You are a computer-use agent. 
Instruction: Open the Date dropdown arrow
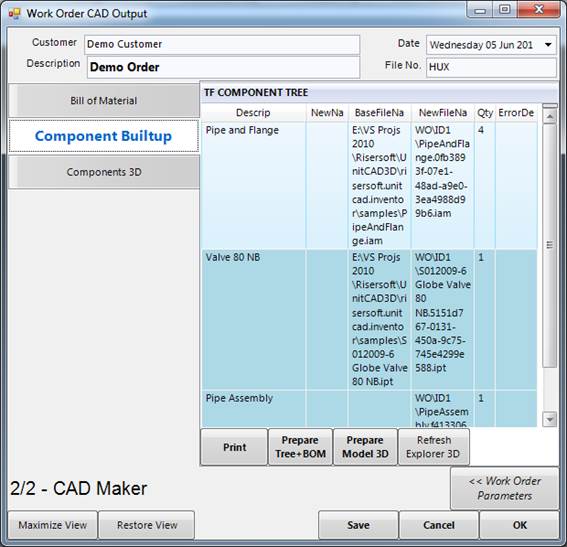[548, 45]
